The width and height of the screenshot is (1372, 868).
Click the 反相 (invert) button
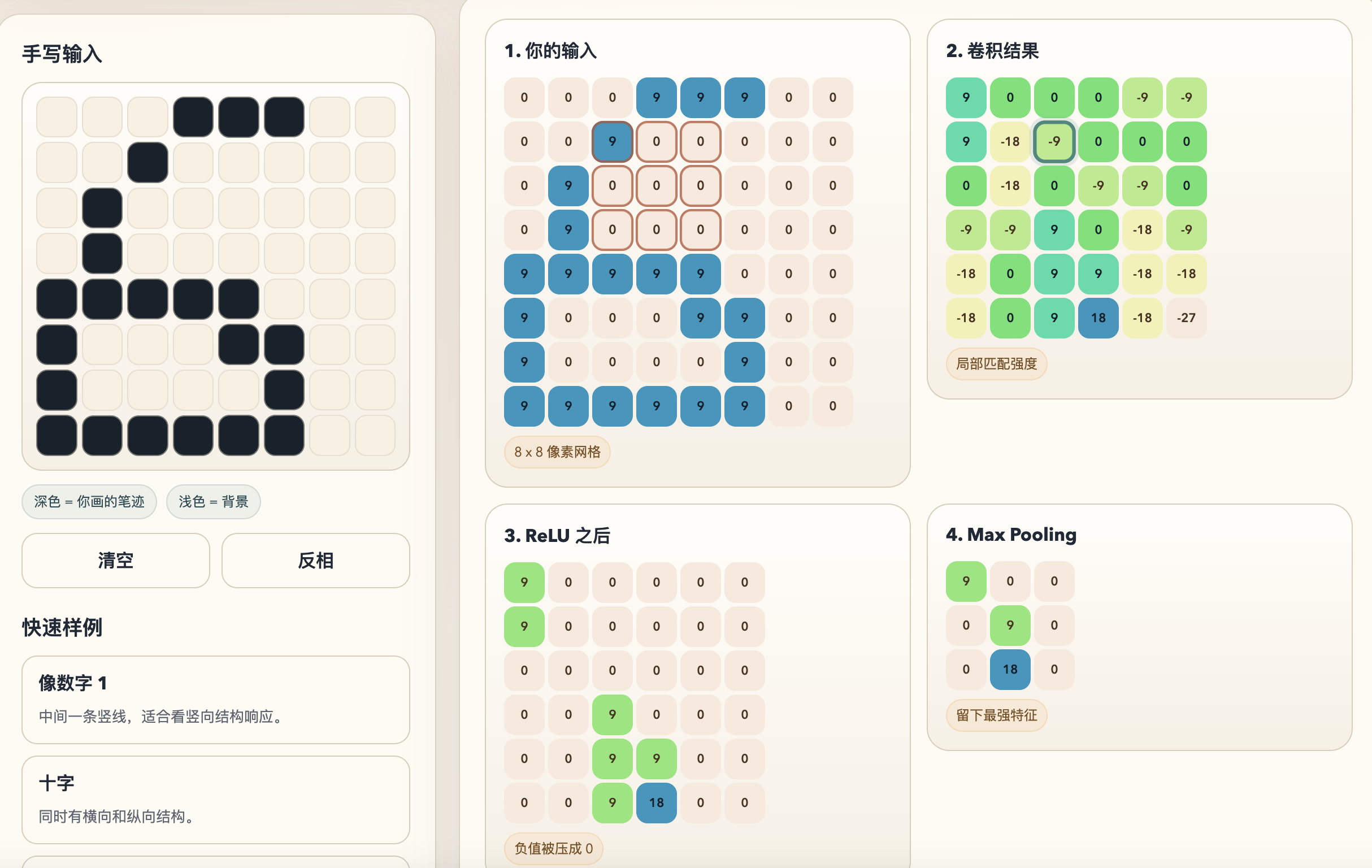(x=315, y=560)
